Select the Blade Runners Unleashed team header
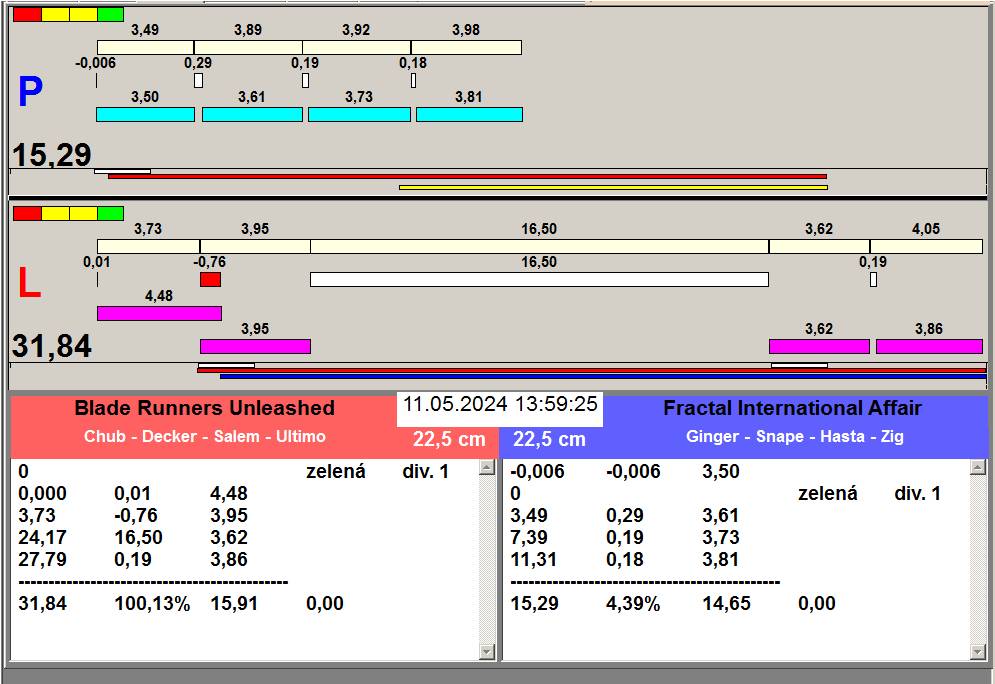 tap(204, 408)
